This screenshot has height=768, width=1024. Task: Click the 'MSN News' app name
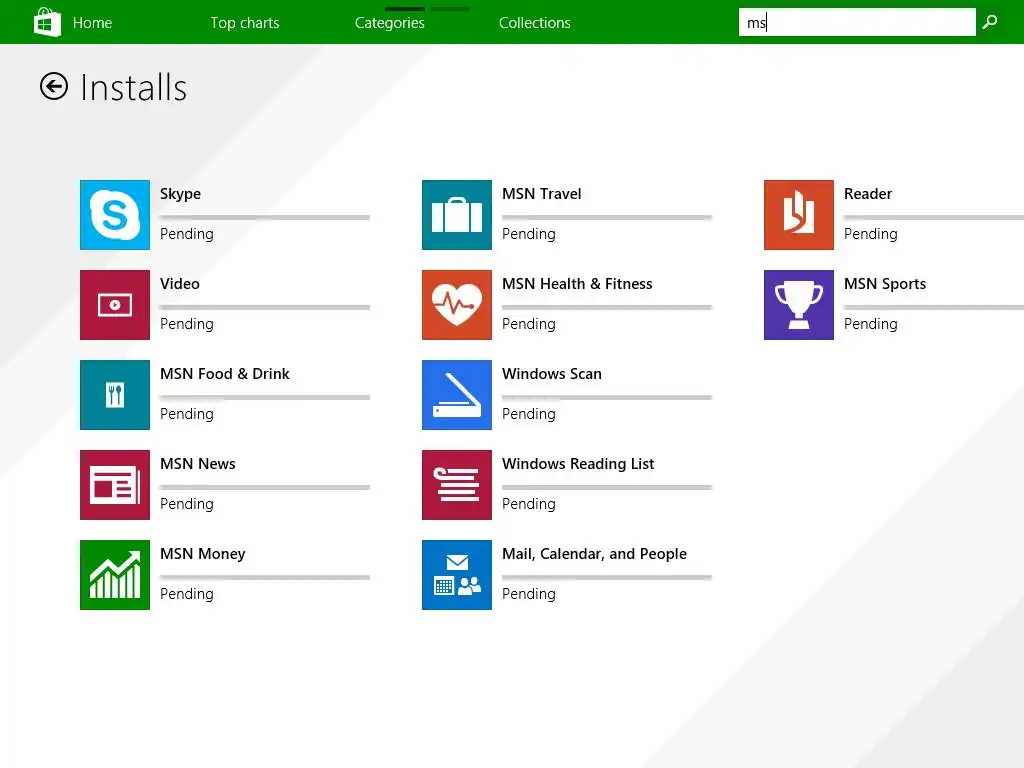(198, 464)
